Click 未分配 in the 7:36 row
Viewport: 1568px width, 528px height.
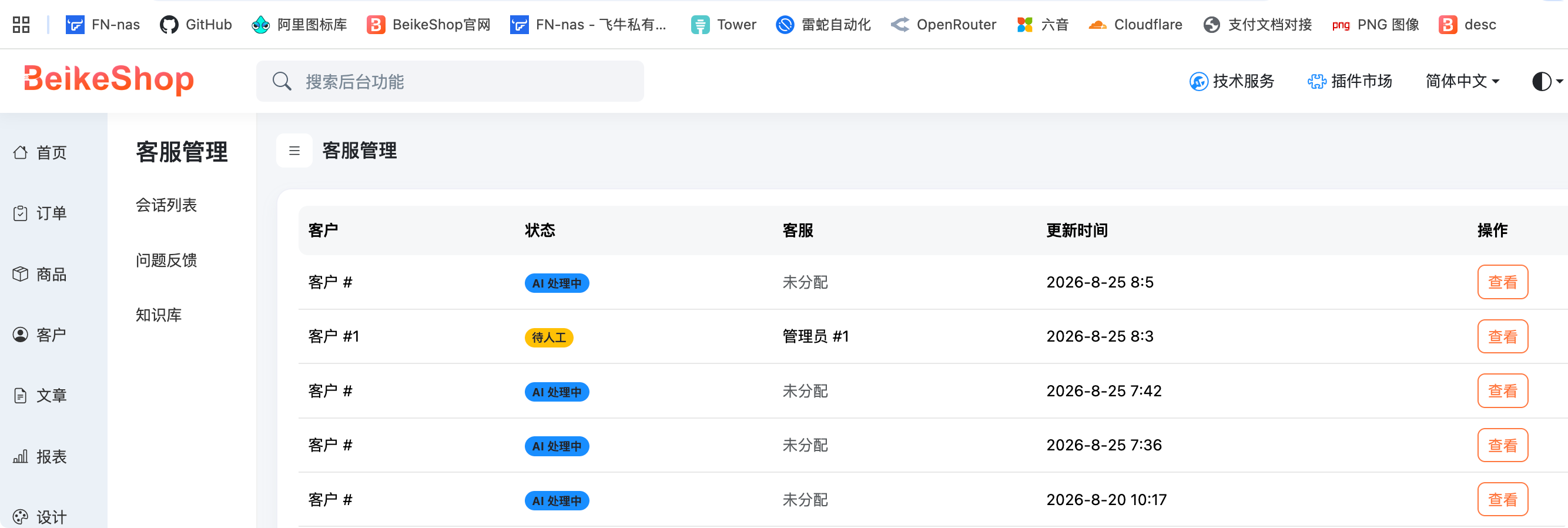tap(805, 445)
